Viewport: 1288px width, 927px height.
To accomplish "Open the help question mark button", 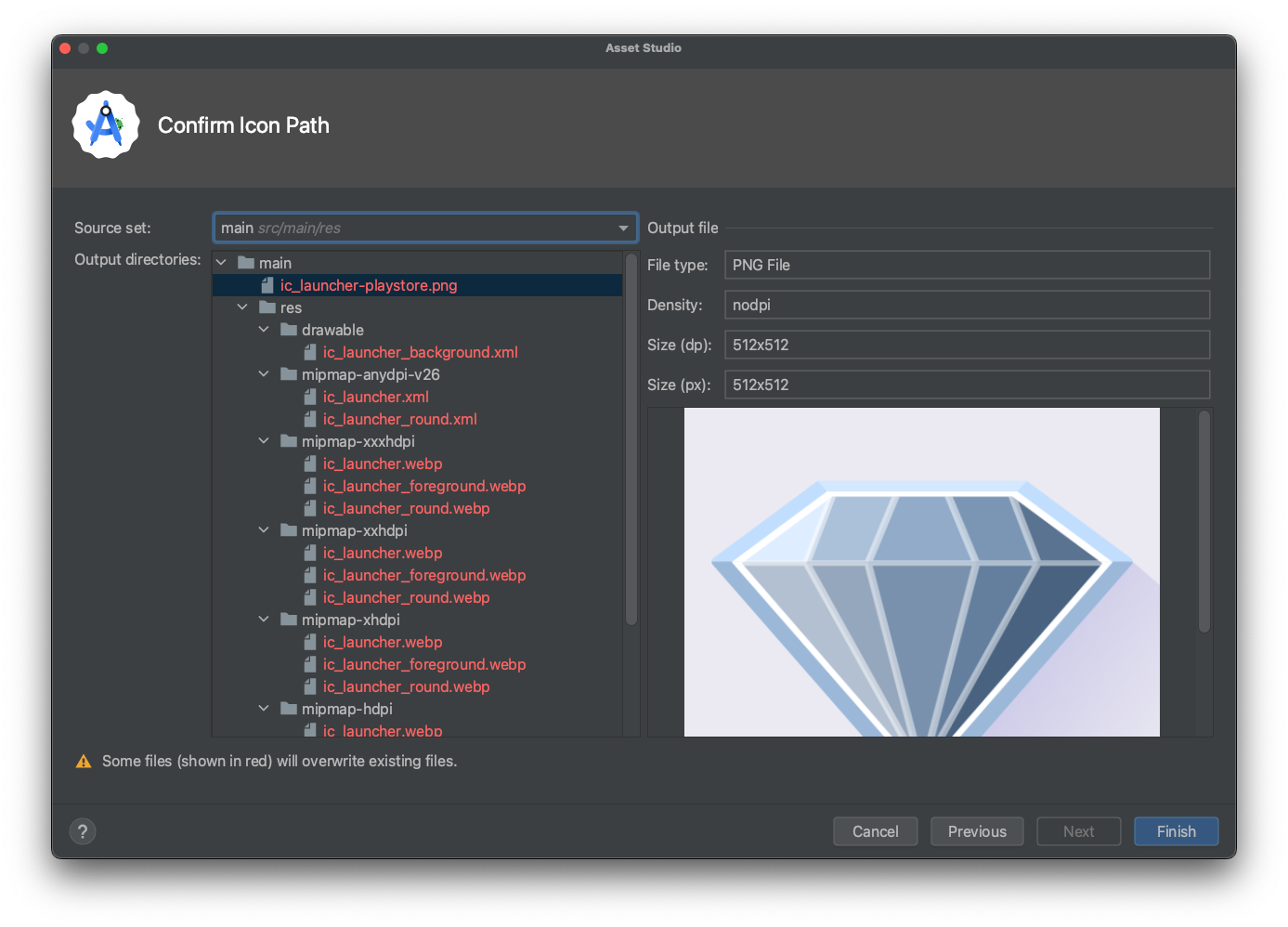I will (x=83, y=831).
